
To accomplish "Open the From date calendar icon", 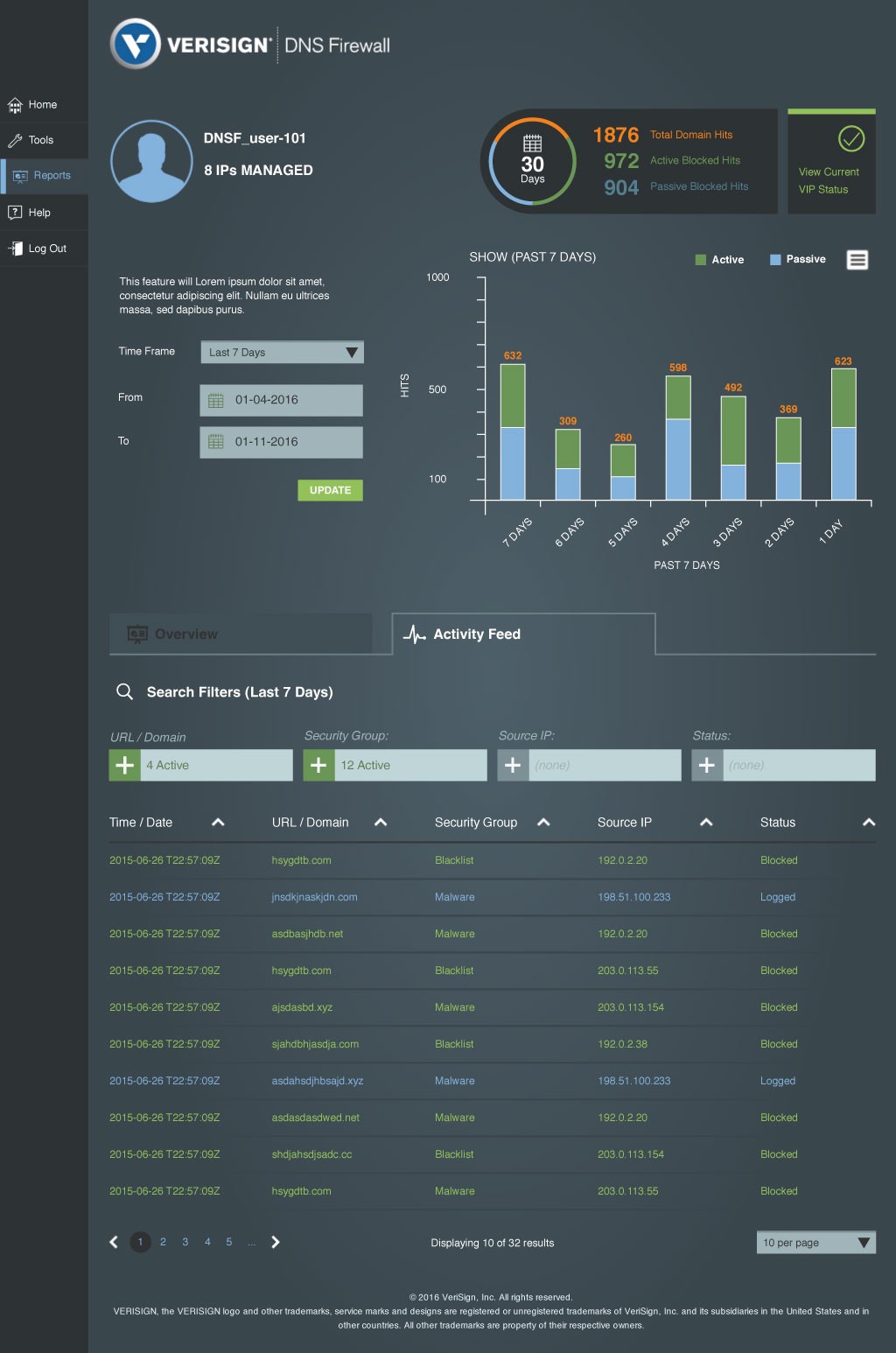I will pos(216,401).
